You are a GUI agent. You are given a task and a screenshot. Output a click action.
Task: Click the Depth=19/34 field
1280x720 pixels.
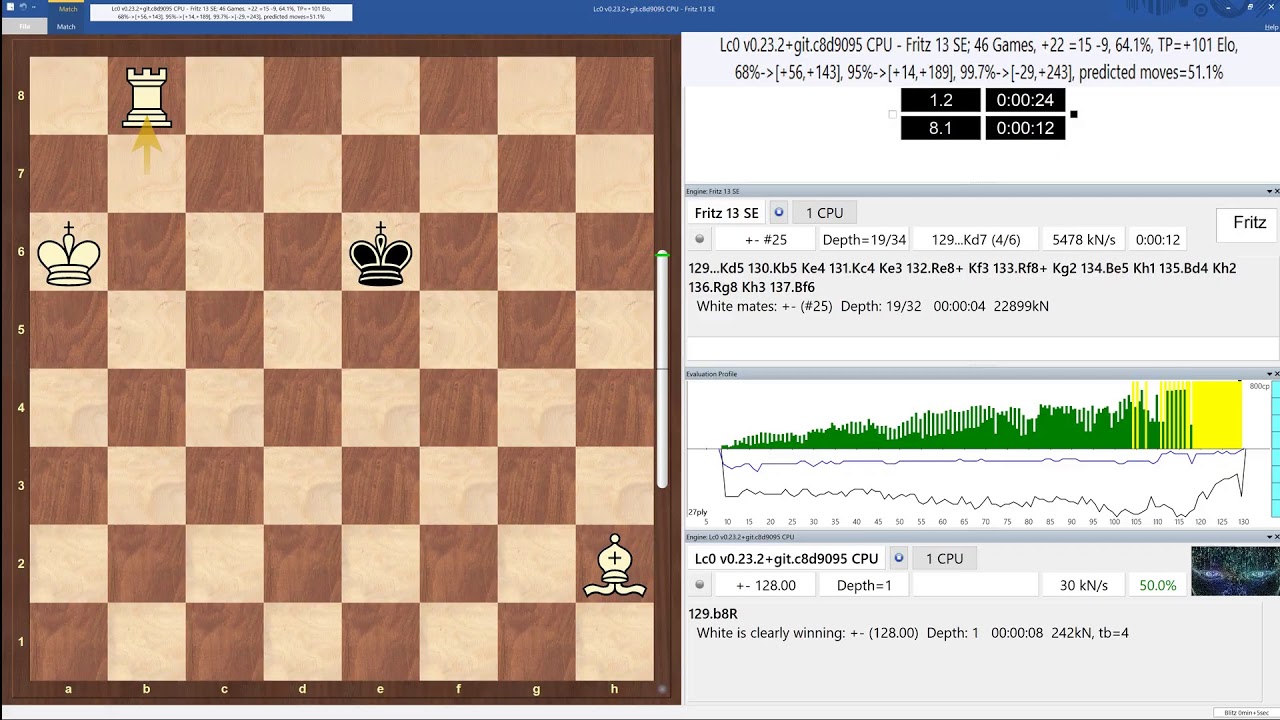click(864, 240)
